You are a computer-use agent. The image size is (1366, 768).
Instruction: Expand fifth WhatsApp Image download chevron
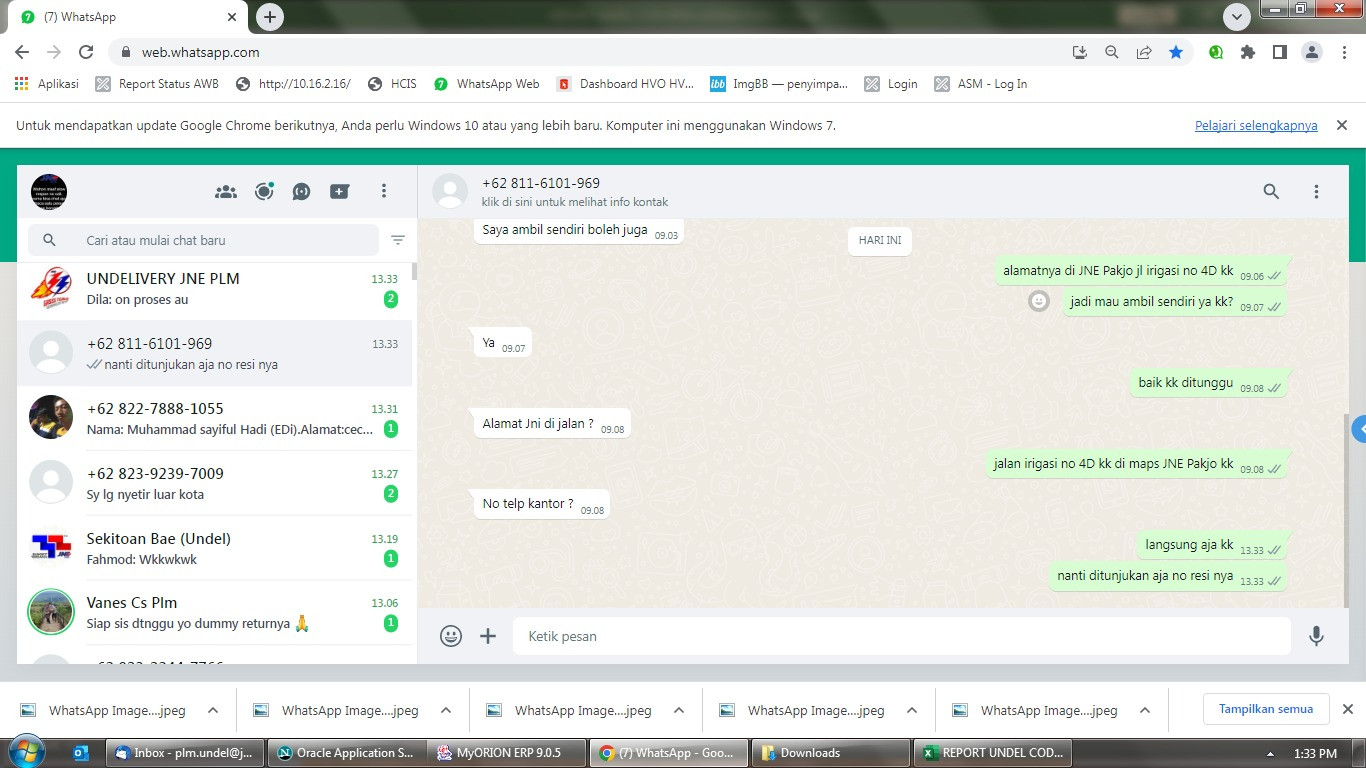coord(1145,710)
